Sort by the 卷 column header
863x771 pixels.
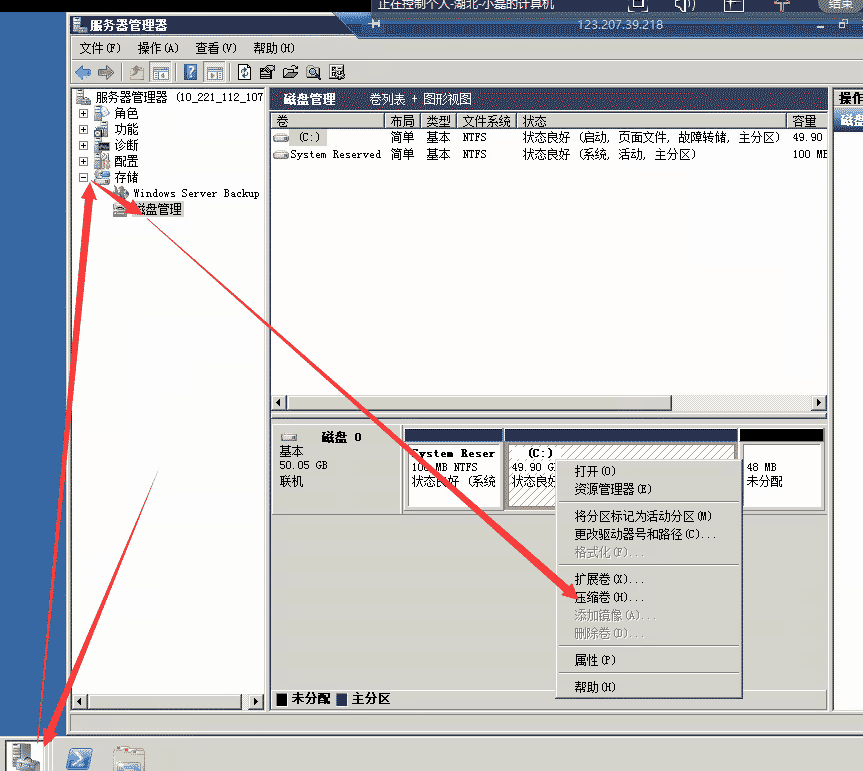(328, 121)
